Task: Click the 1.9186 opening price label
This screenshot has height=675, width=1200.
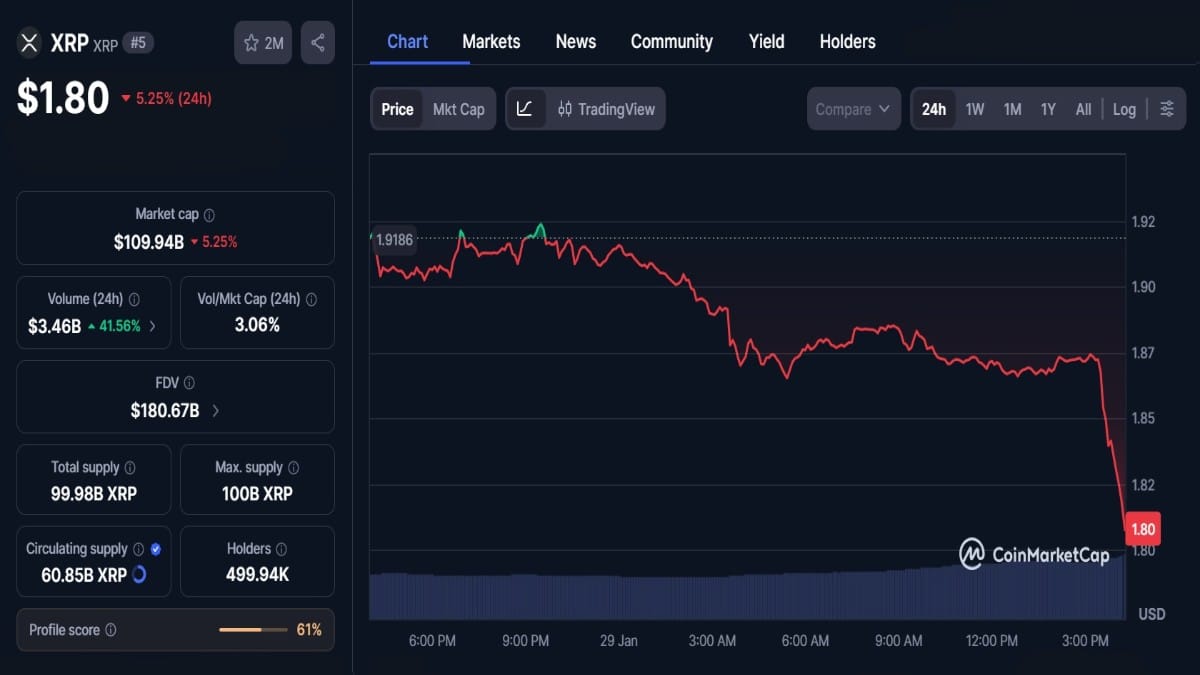Action: coord(393,239)
